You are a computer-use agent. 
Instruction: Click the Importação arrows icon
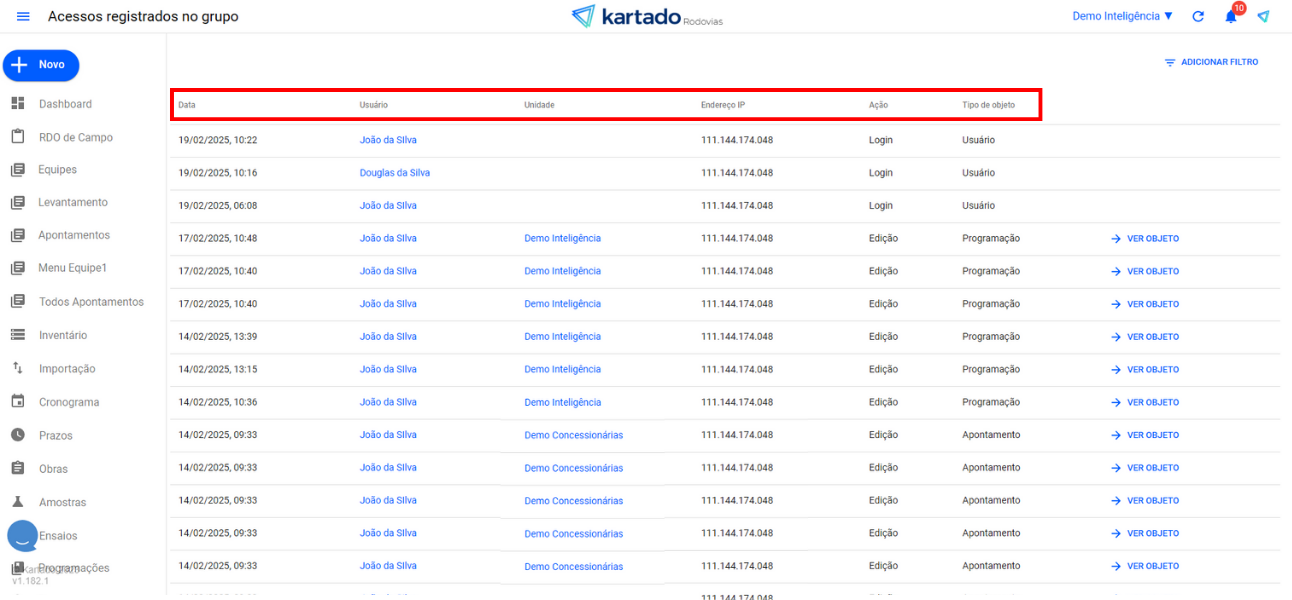click(x=17, y=368)
